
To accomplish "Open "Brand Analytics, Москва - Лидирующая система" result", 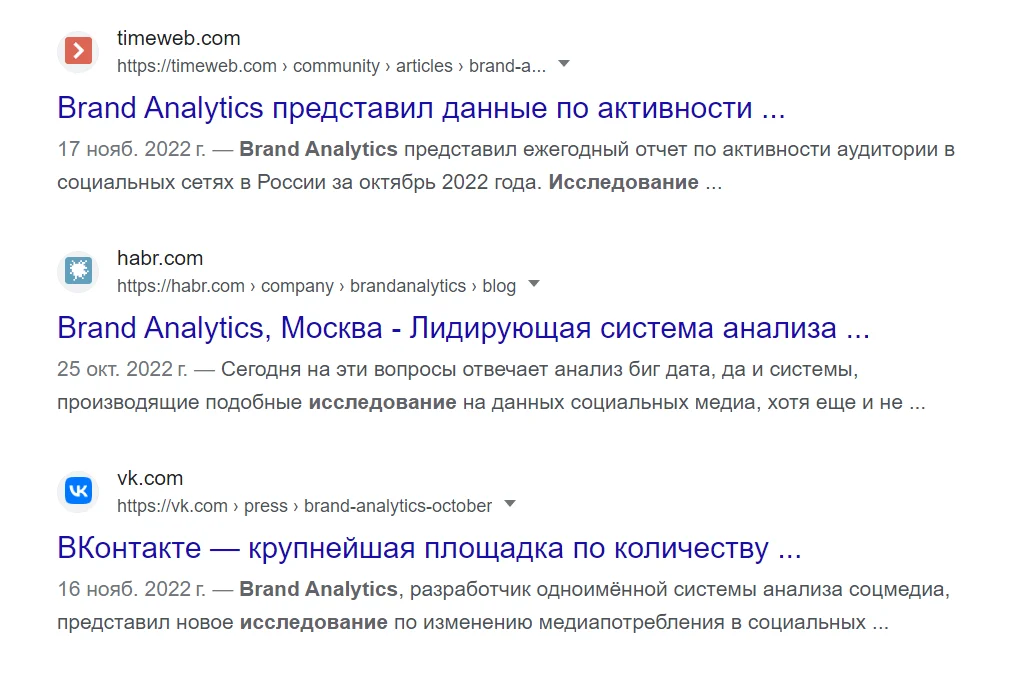I will pos(463,328).
